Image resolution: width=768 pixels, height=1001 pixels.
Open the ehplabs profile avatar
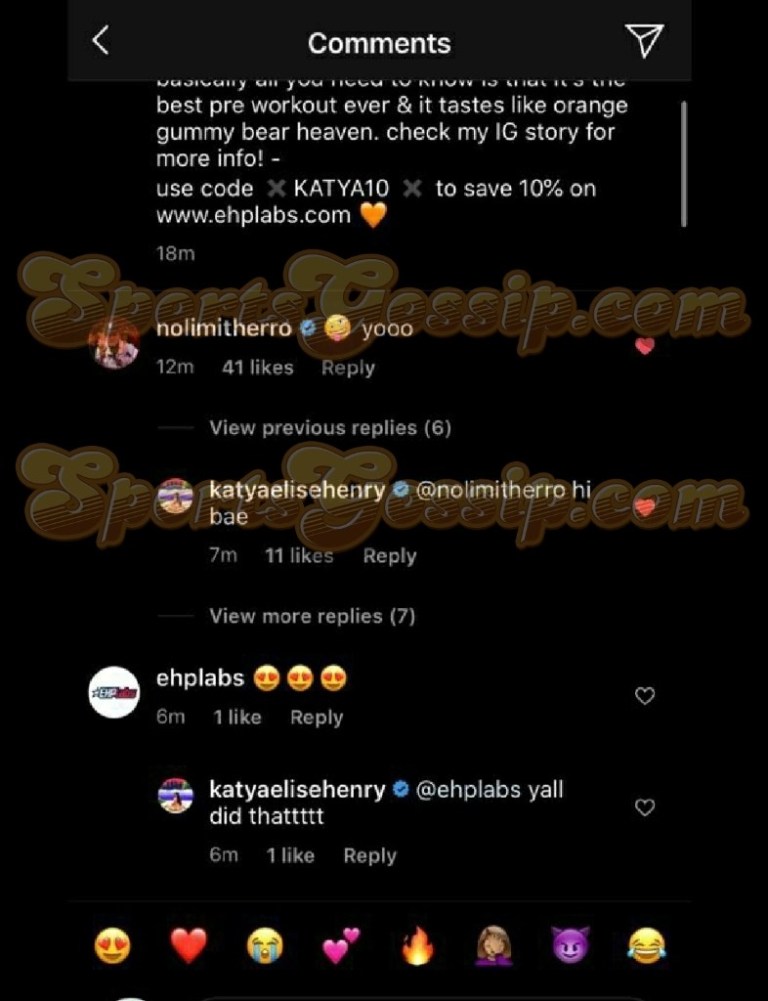pos(114,693)
